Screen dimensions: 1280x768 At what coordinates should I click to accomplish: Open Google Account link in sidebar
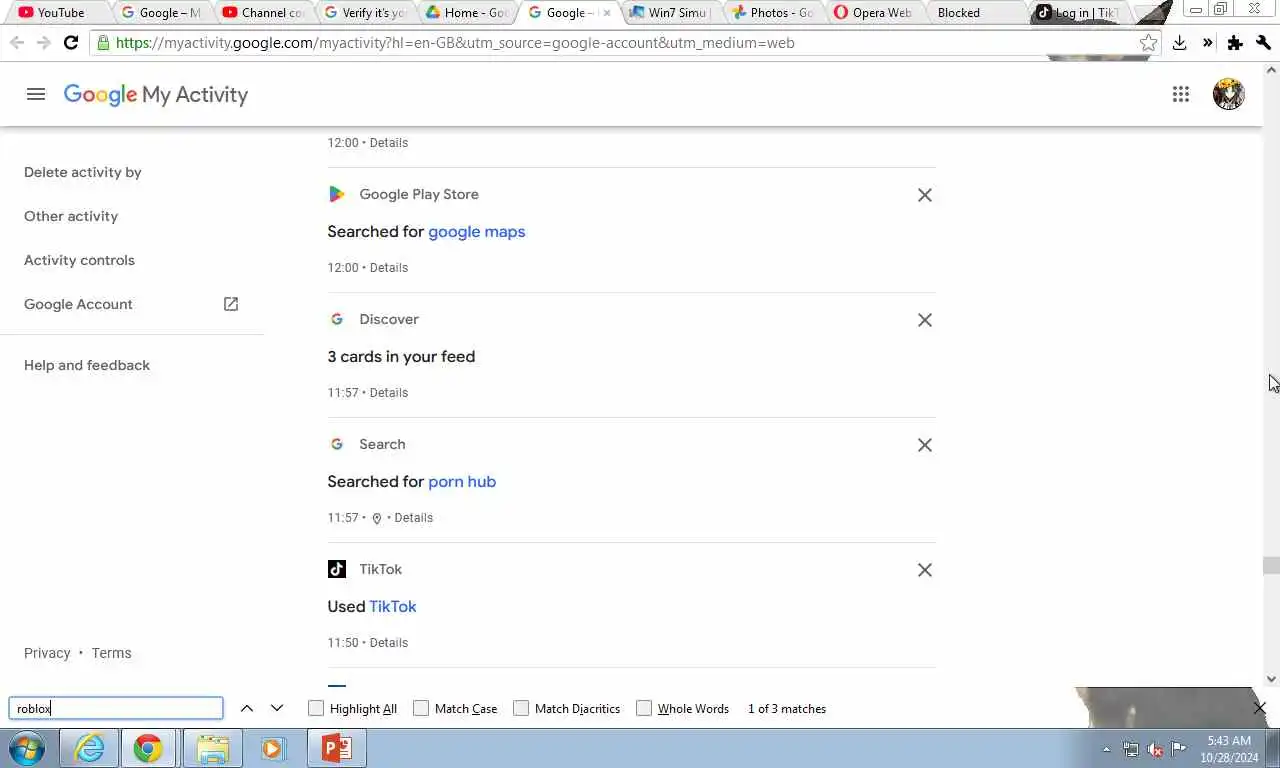coord(78,304)
